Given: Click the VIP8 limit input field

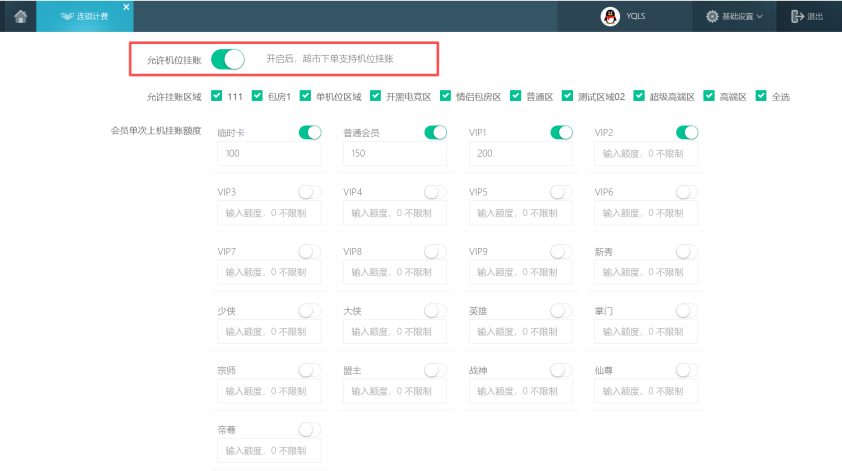Looking at the screenshot, I should click(x=395, y=272).
